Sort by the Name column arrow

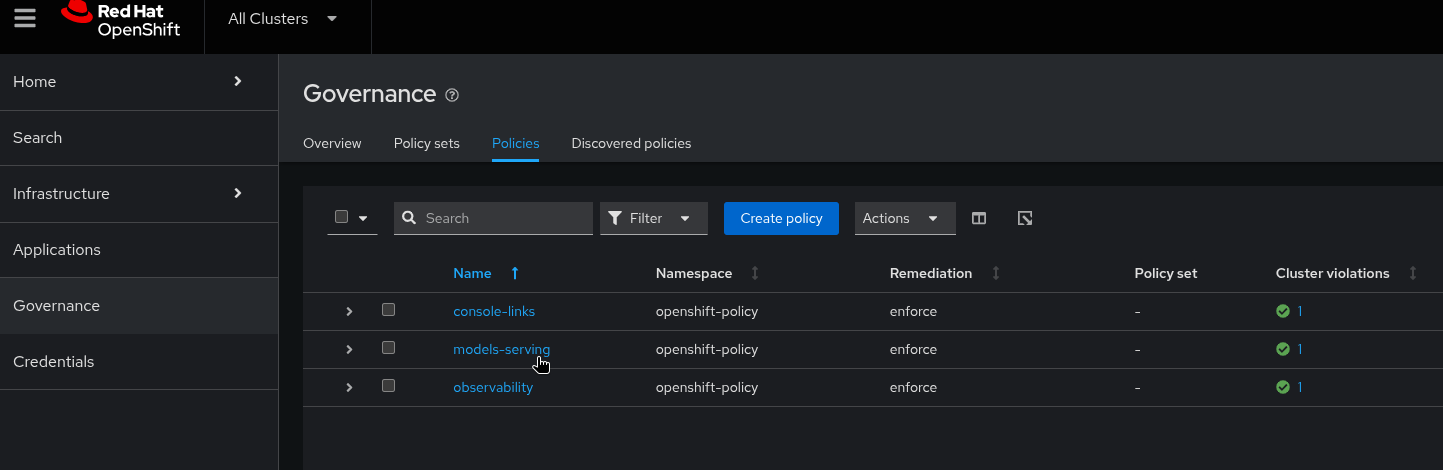coord(515,273)
